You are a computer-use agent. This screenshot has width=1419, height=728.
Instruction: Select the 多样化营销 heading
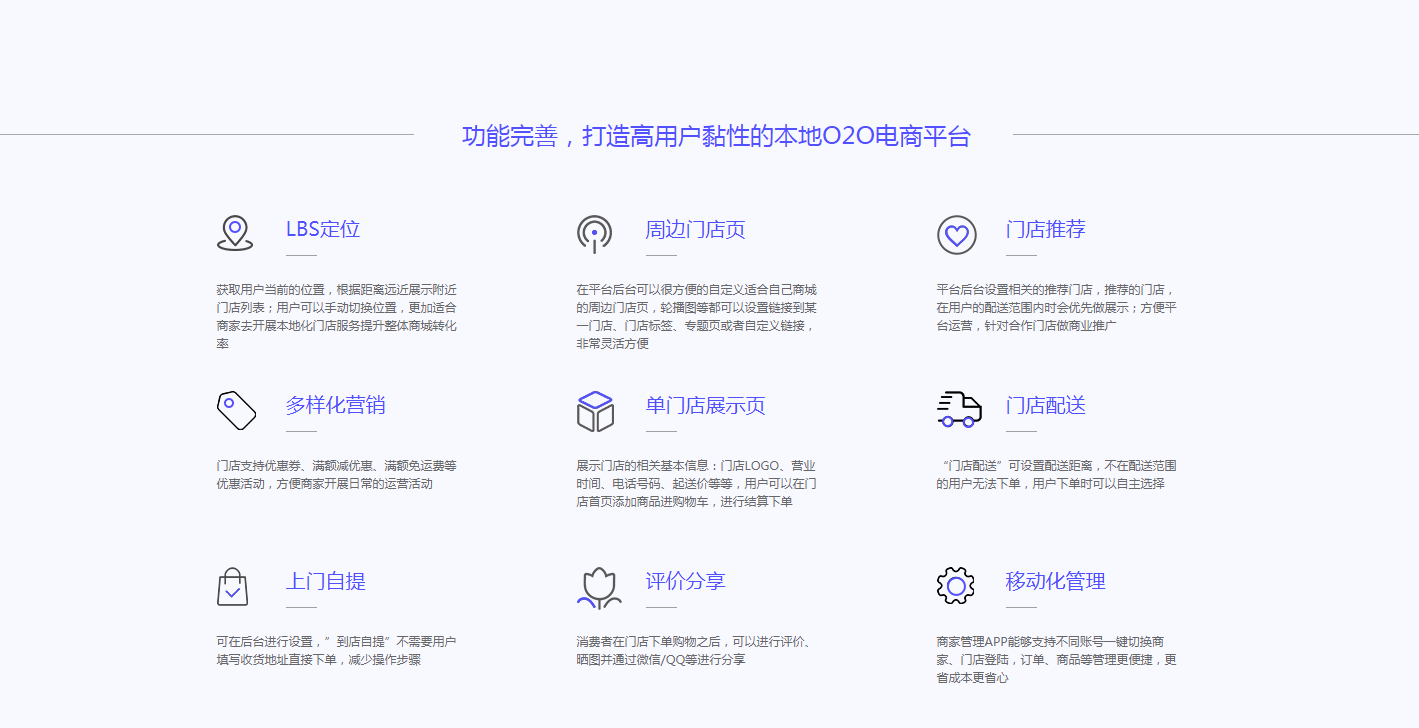[335, 406]
